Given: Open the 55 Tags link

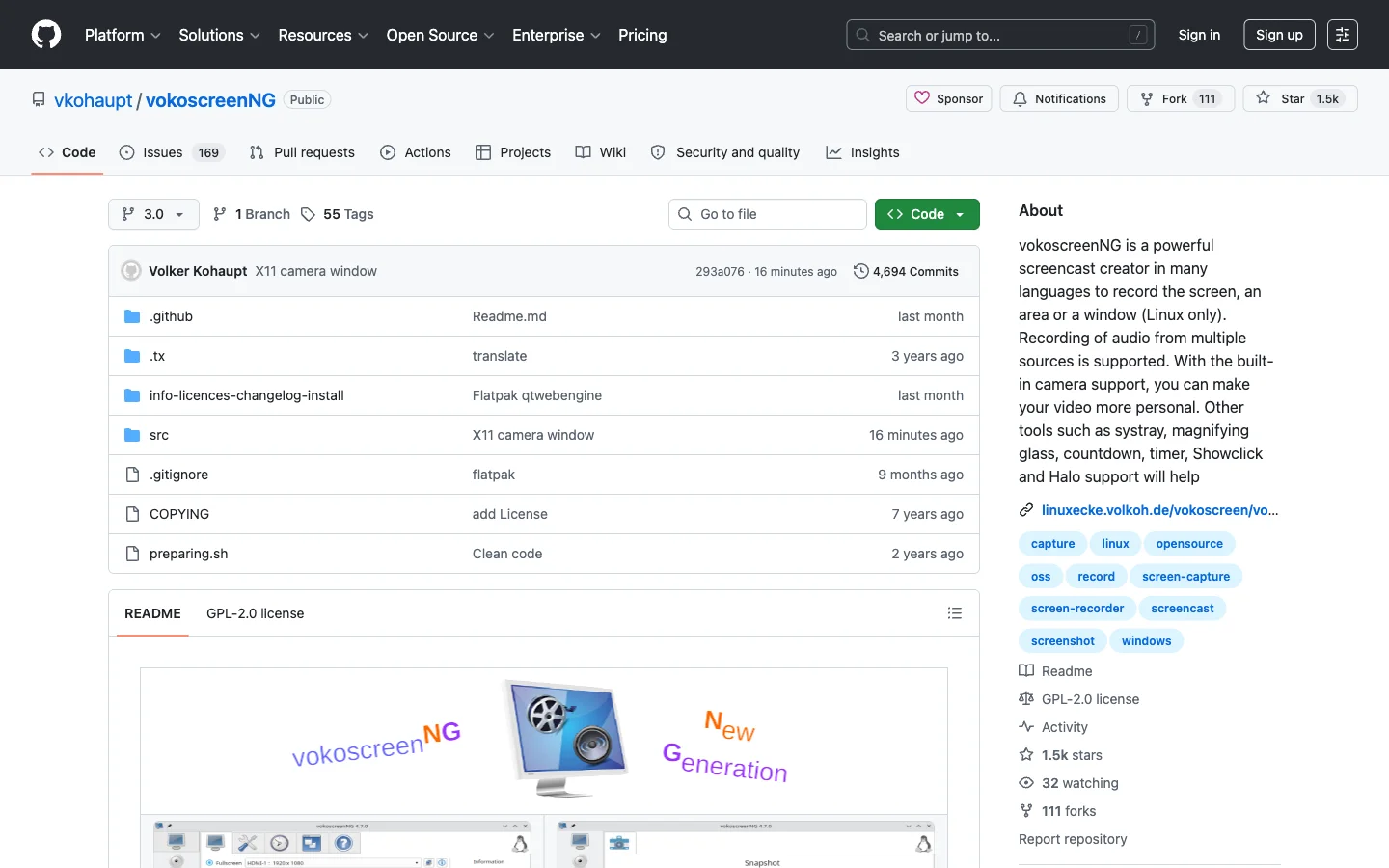Looking at the screenshot, I should (x=338, y=214).
